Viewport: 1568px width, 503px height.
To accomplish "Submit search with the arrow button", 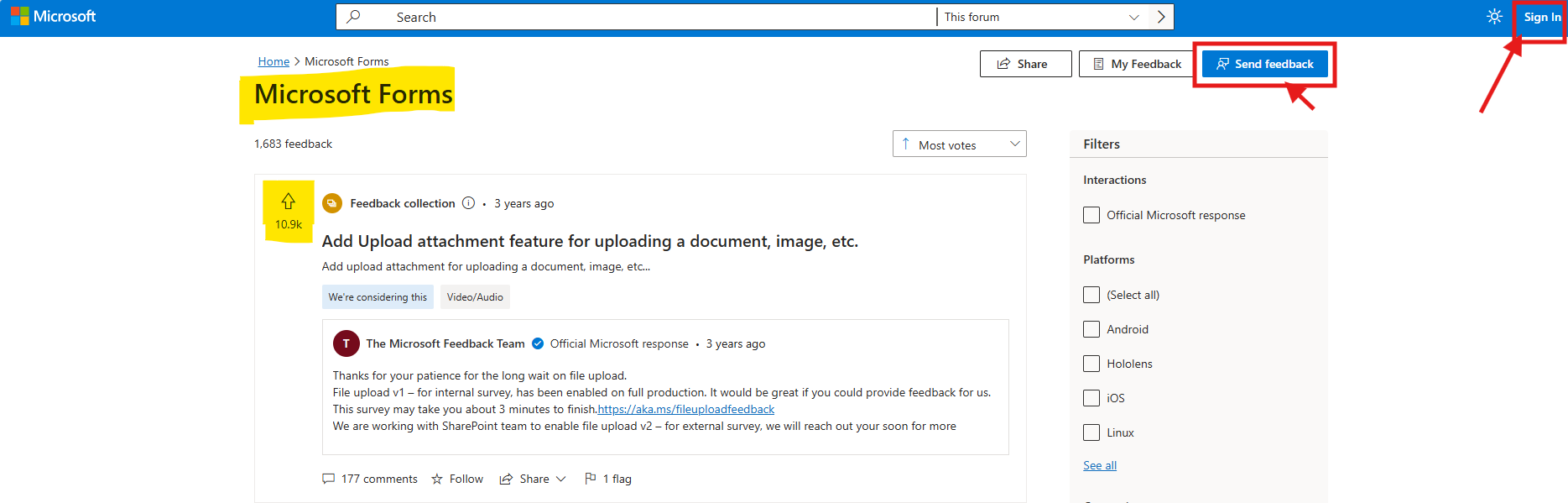I will click(x=1161, y=17).
